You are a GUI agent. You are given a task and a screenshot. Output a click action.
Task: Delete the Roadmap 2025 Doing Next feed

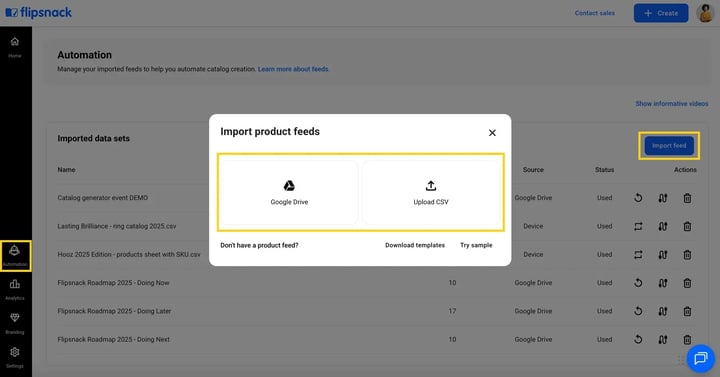687,340
